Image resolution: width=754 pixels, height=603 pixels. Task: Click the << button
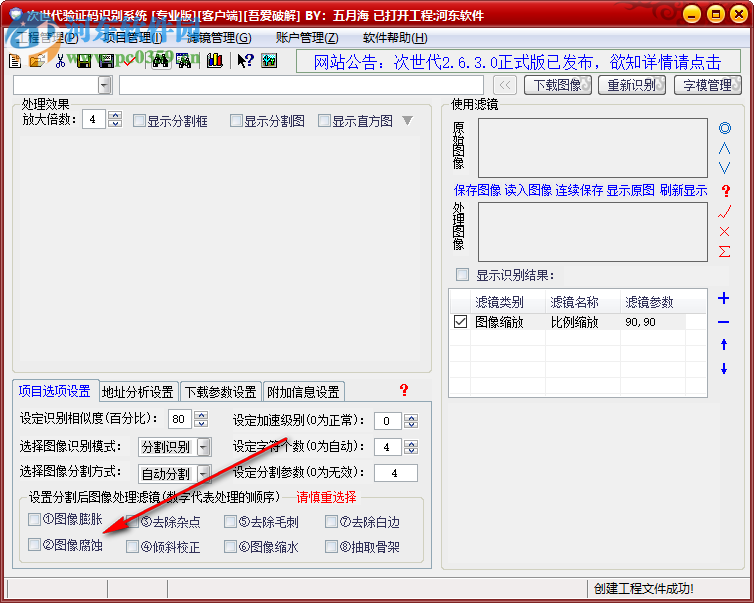[x=505, y=85]
